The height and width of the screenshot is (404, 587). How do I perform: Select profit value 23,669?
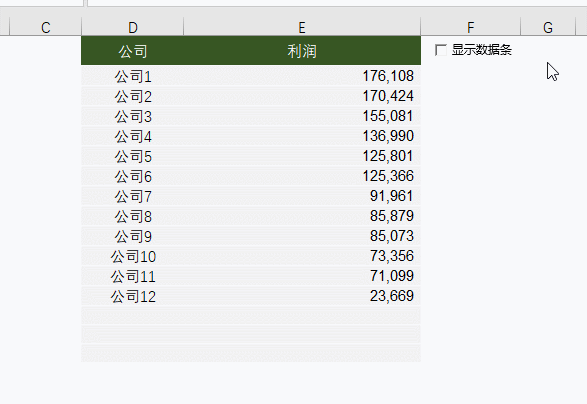click(x=302, y=296)
